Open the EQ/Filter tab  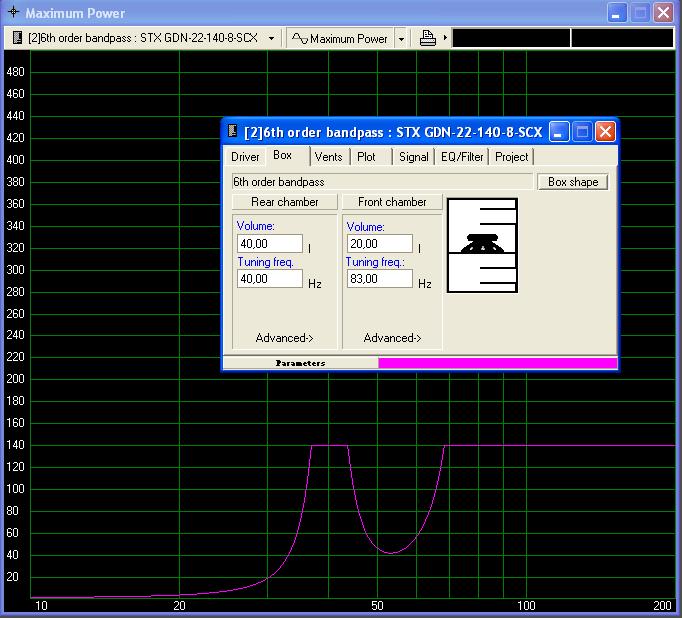coord(462,157)
